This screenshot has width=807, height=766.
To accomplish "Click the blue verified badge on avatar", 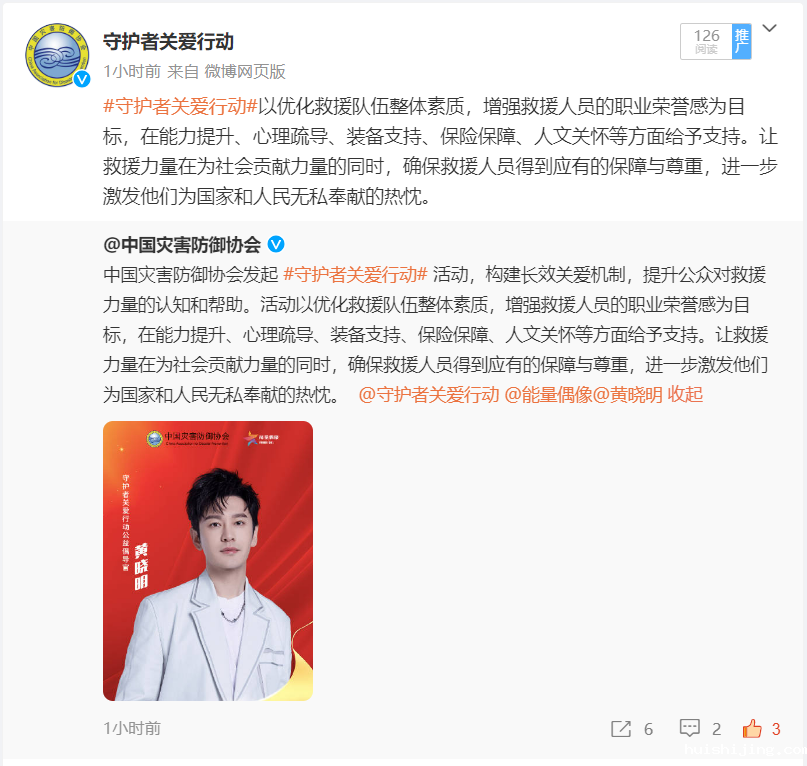I will (x=82, y=79).
